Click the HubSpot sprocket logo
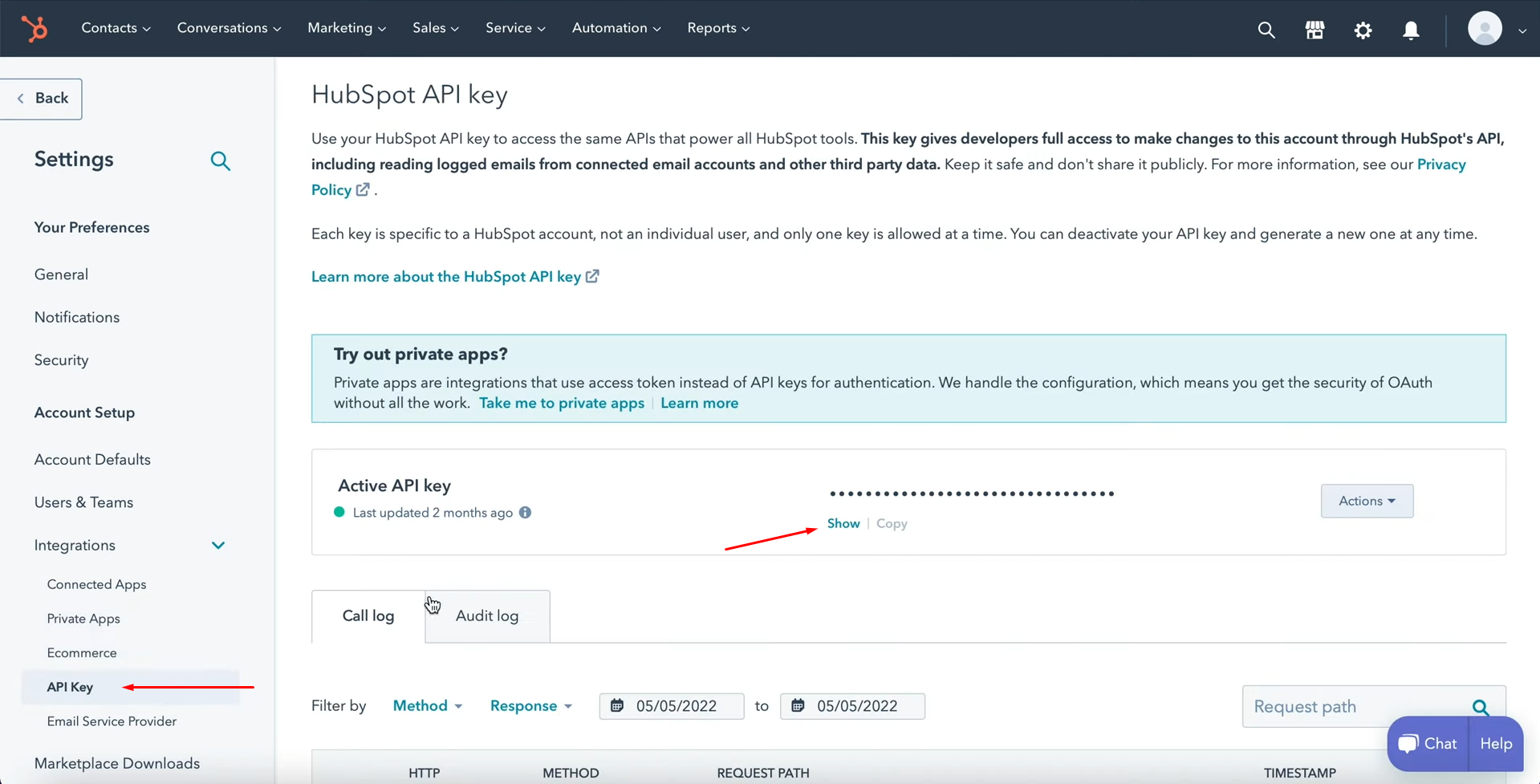Image resolution: width=1540 pixels, height=784 pixels. tap(34, 28)
